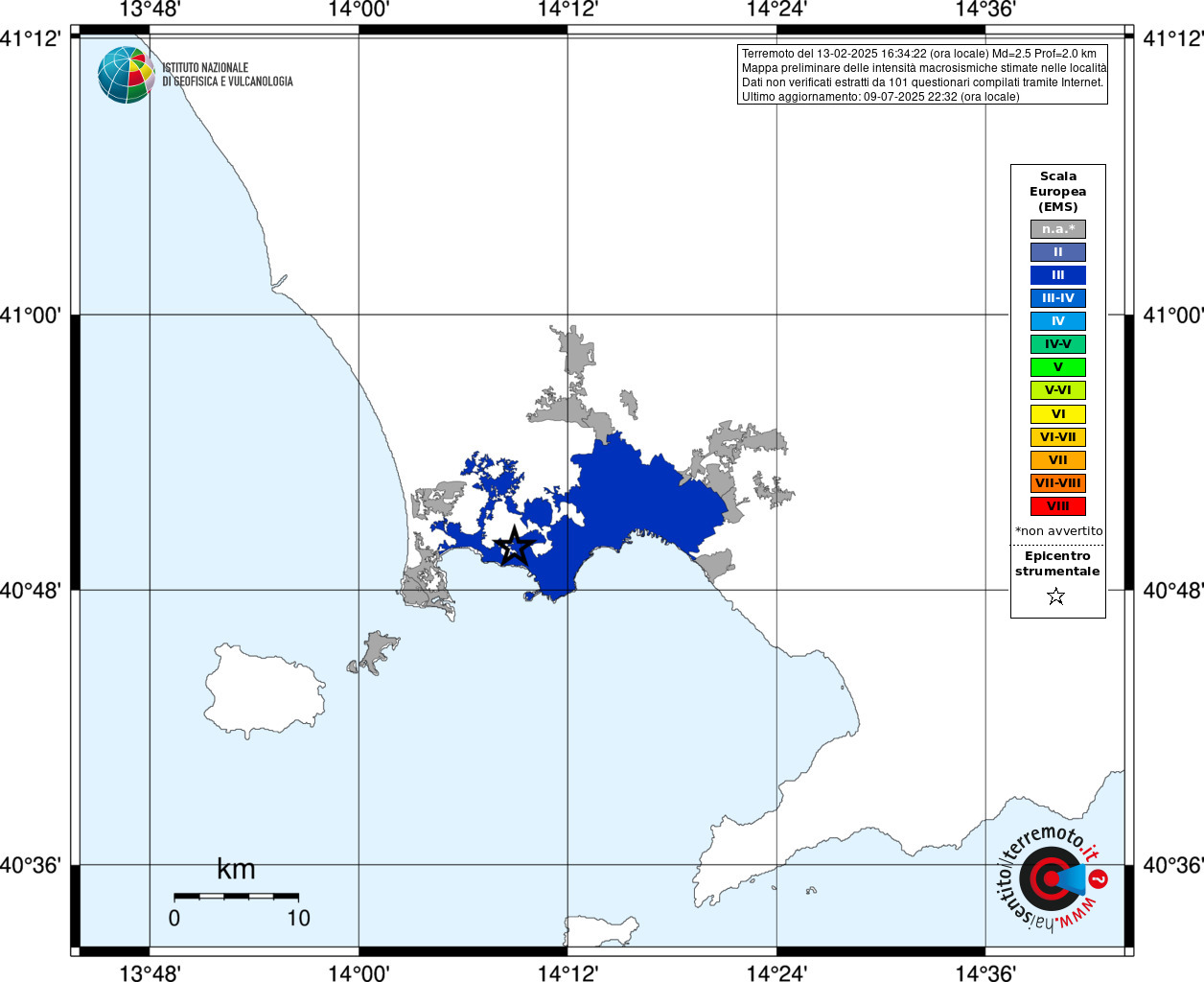Image resolution: width=1204 pixels, height=982 pixels.
Task: Select the VI-VII legend swatch
Action: 1058,437
